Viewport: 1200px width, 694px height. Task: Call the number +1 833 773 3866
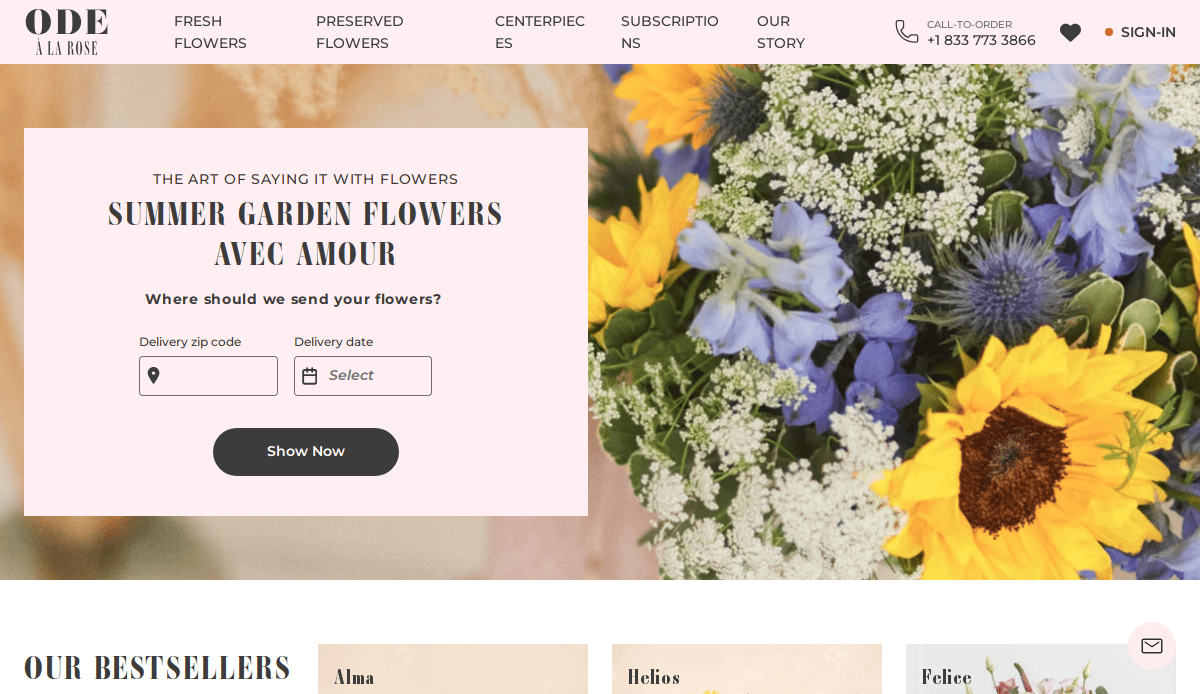click(x=981, y=40)
